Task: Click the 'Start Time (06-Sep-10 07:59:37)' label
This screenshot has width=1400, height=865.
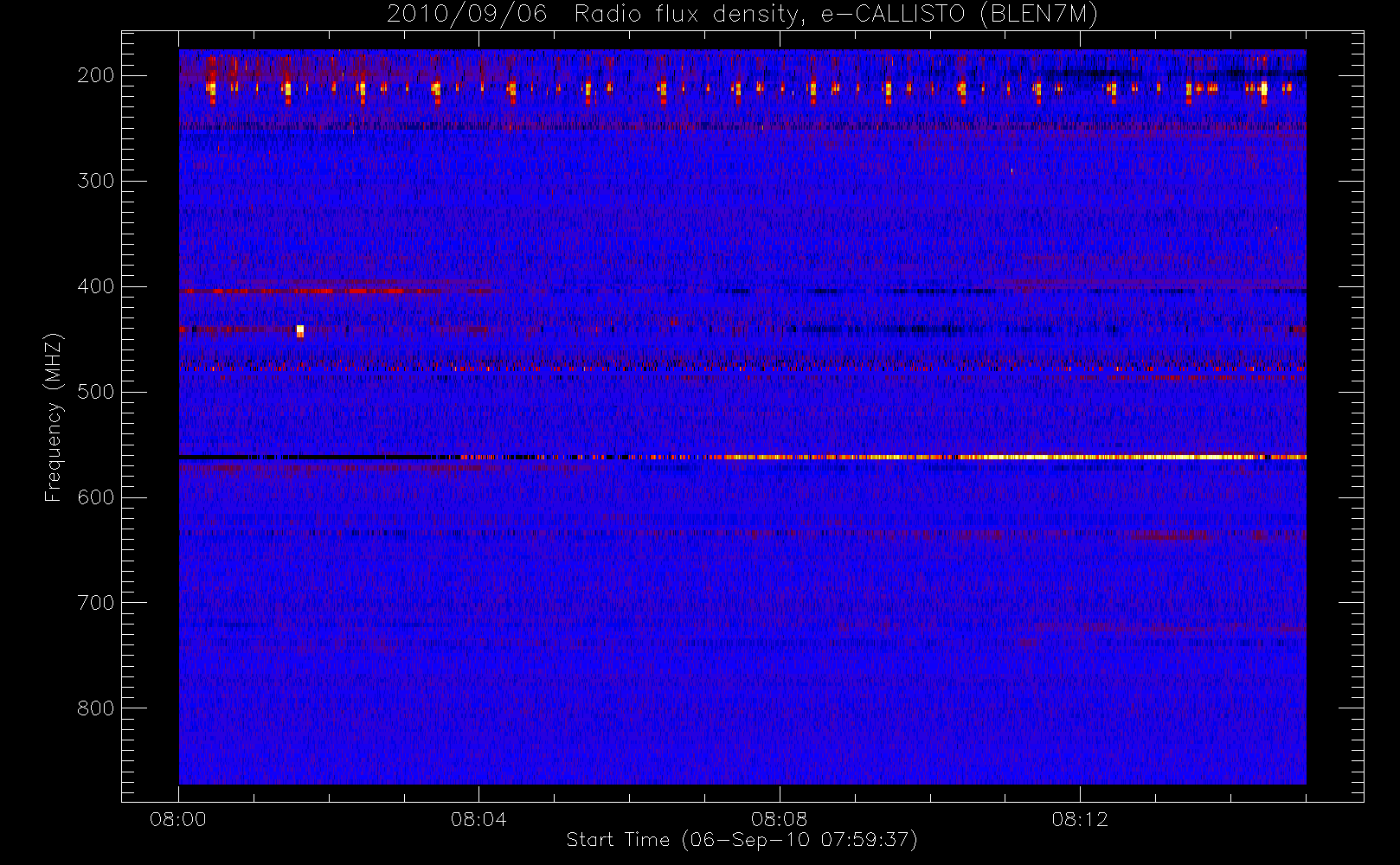Action: coord(742,840)
